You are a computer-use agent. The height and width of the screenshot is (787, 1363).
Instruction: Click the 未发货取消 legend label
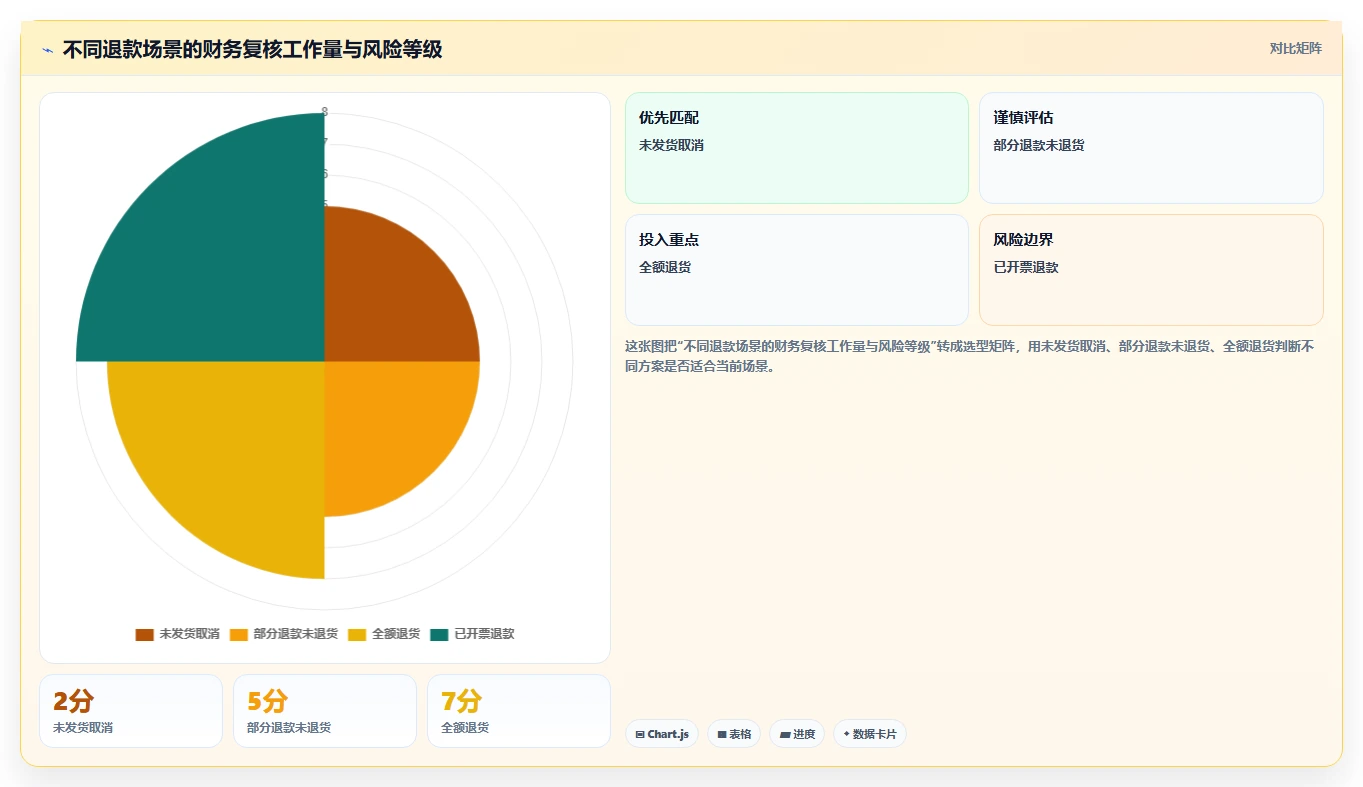[189, 634]
